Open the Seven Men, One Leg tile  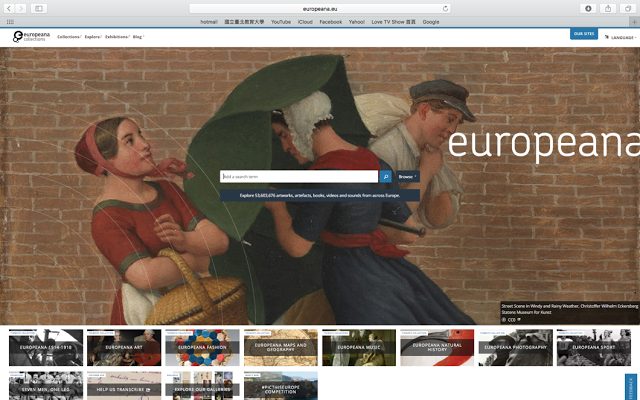pyautogui.click(x=46, y=386)
